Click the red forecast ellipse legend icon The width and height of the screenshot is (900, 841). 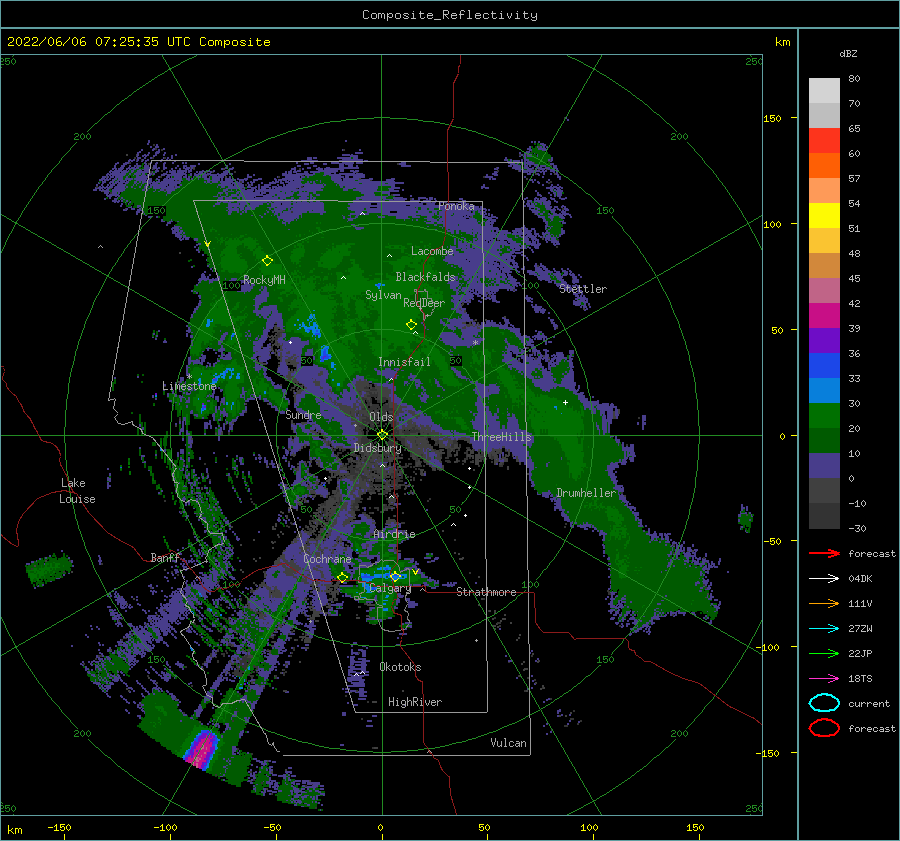coord(824,728)
